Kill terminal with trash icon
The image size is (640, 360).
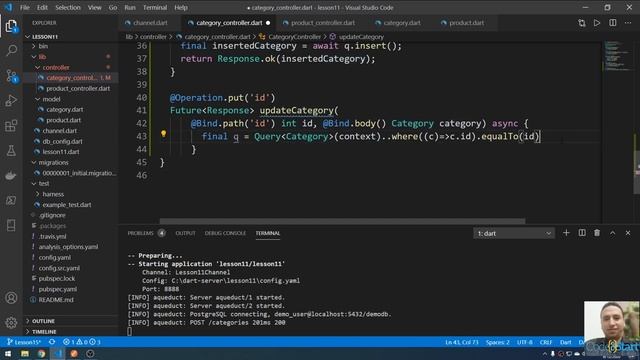(597, 233)
